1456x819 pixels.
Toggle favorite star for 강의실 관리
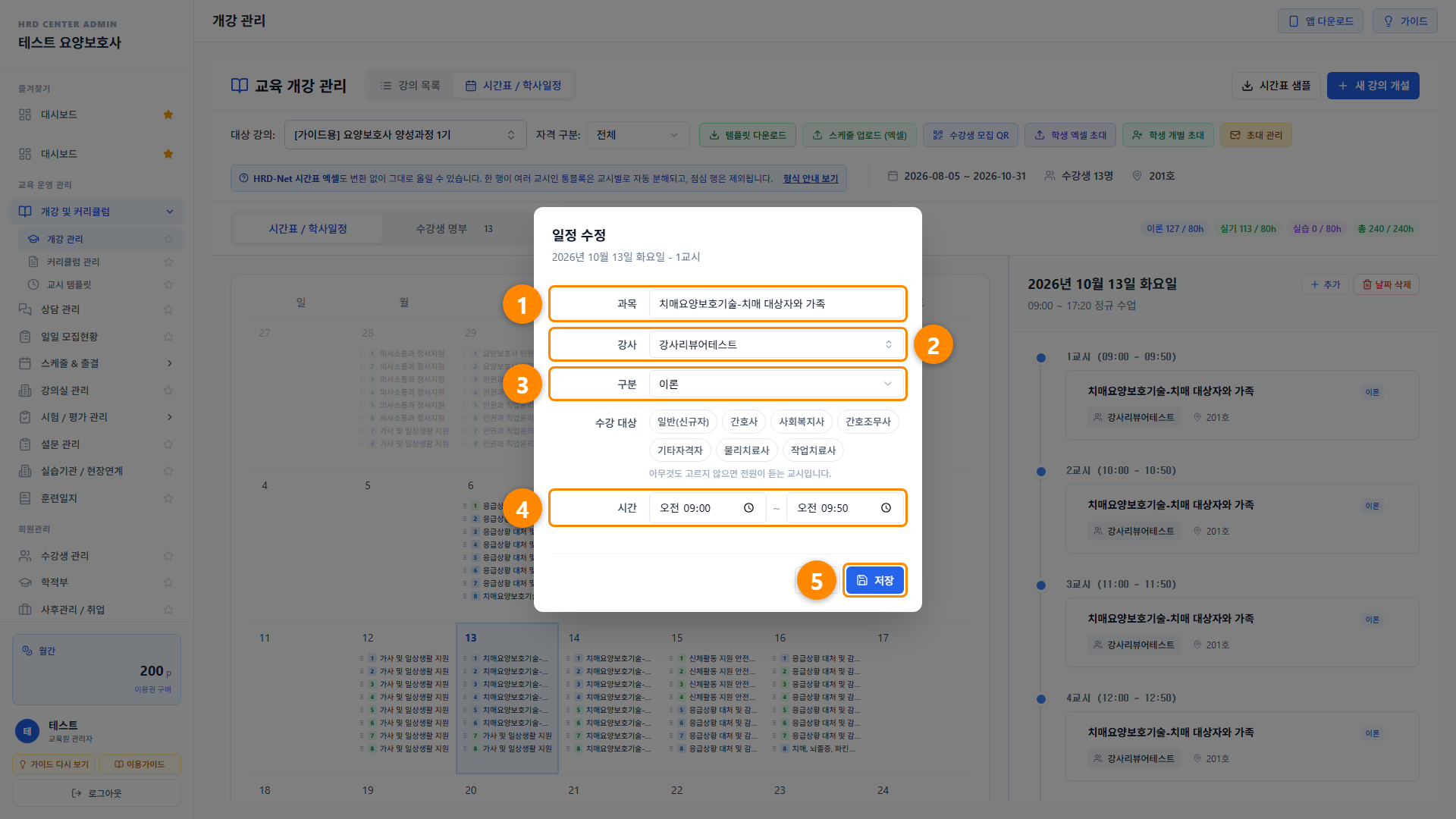point(168,391)
